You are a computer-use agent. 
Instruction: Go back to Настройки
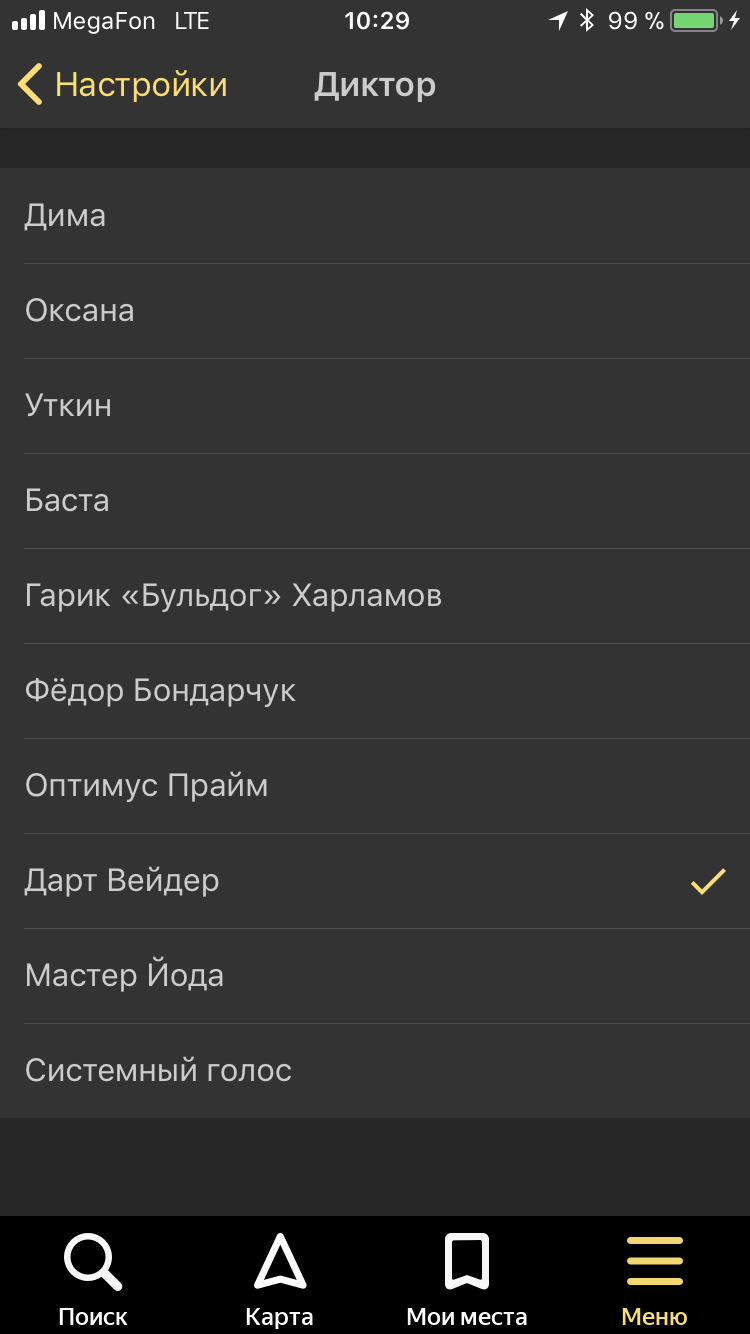(x=141, y=85)
